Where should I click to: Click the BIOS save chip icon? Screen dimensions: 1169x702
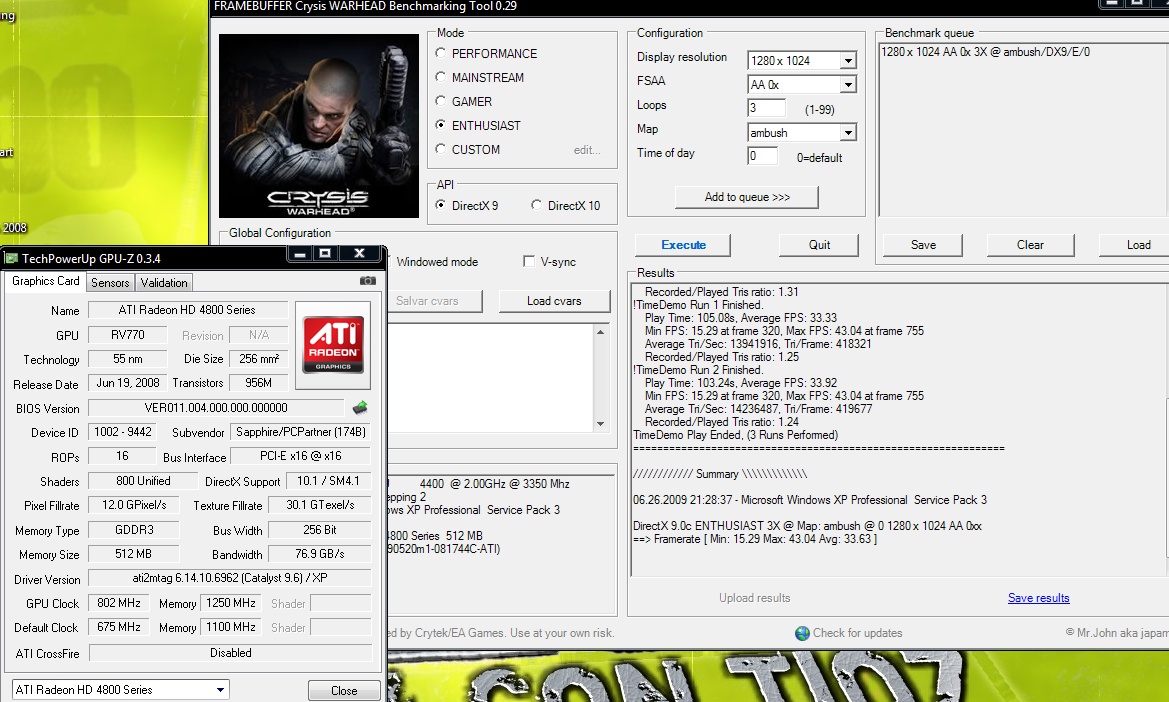point(360,407)
